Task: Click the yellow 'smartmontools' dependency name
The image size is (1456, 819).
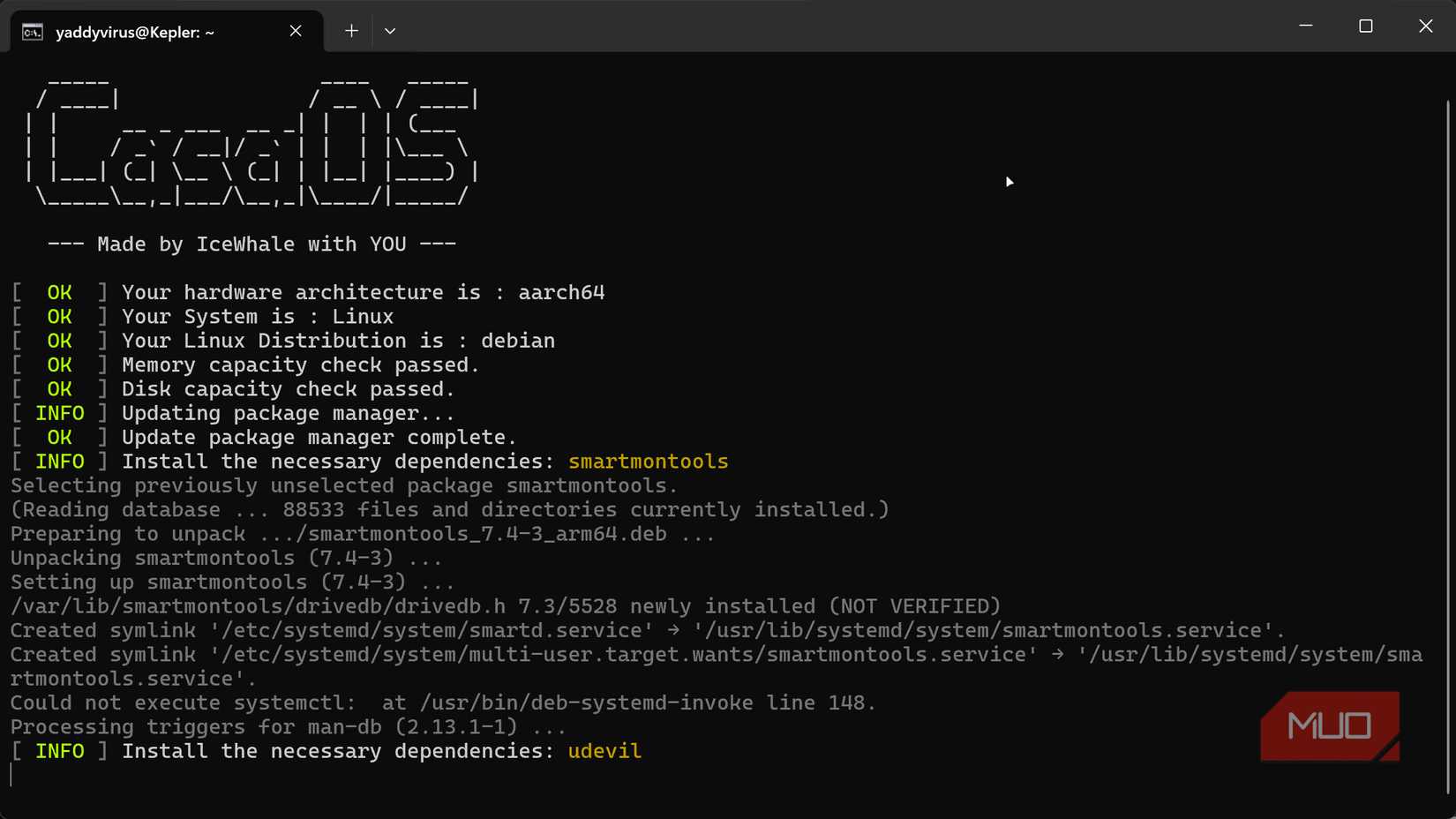Action: click(x=649, y=462)
